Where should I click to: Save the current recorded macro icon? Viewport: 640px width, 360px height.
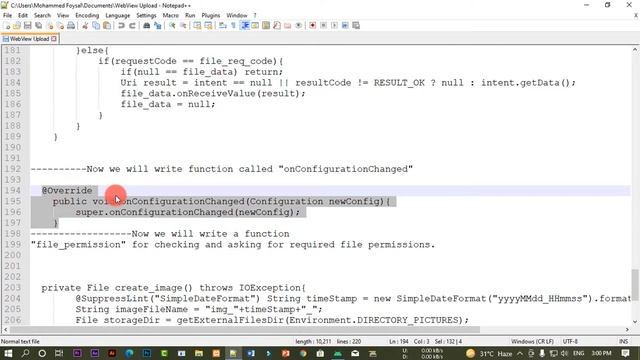[356, 25]
